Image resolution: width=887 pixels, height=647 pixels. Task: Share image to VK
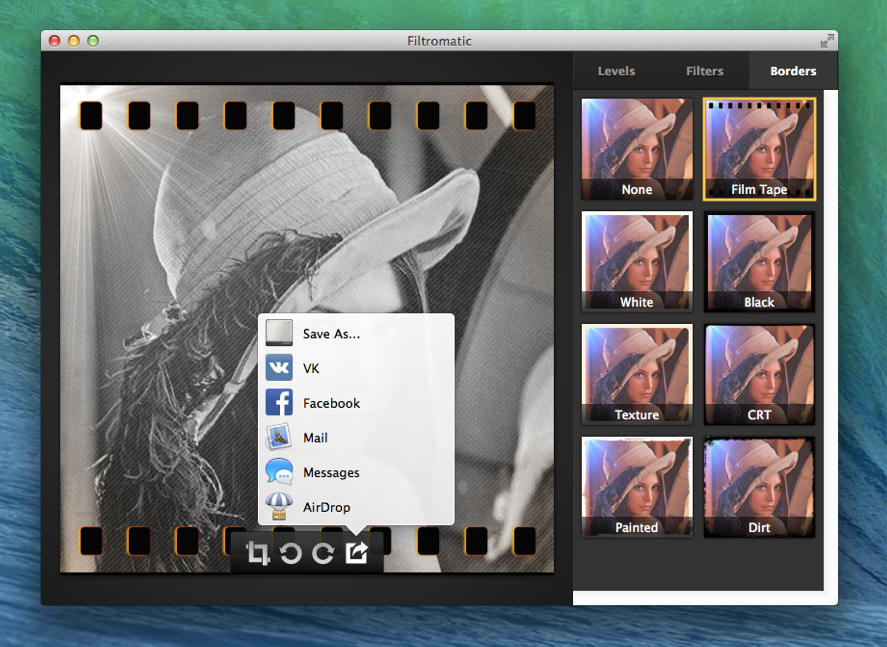(310, 369)
